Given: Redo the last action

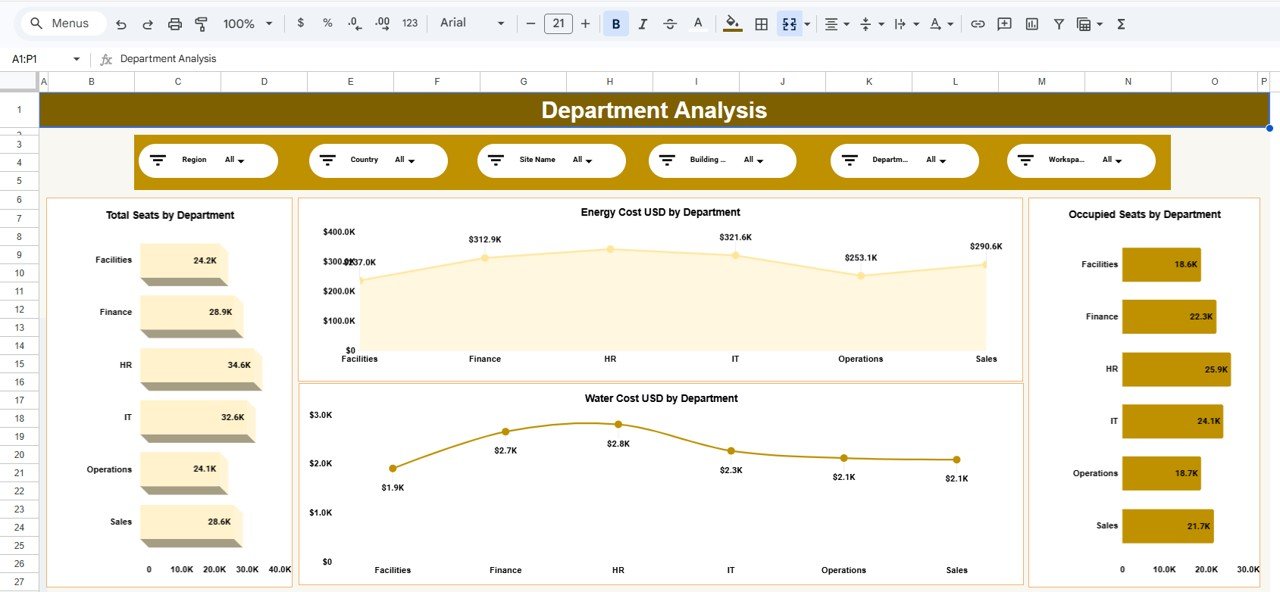Looking at the screenshot, I should [148, 22].
